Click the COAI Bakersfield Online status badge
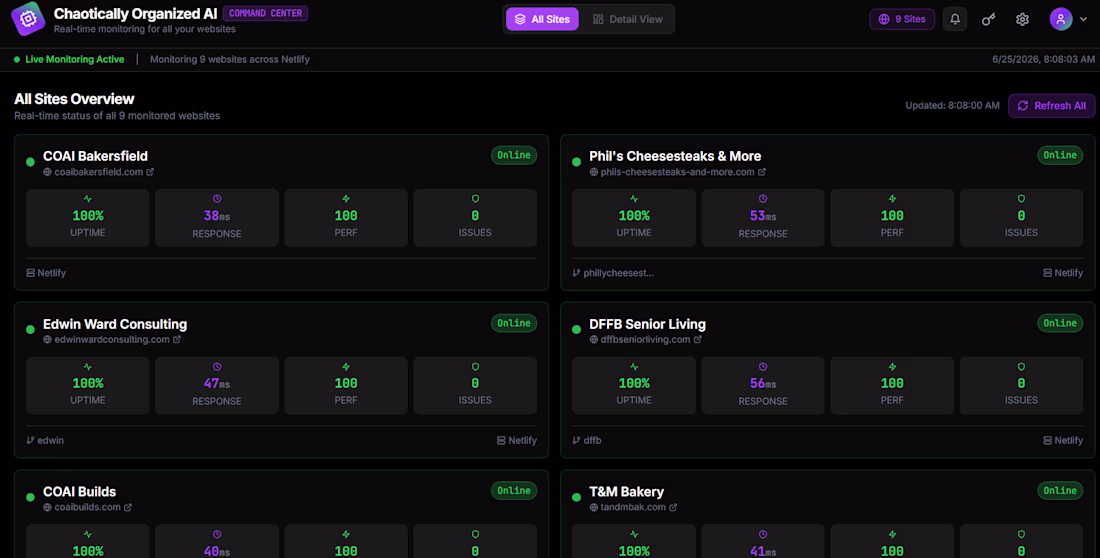The image size is (1100, 558). pos(514,155)
